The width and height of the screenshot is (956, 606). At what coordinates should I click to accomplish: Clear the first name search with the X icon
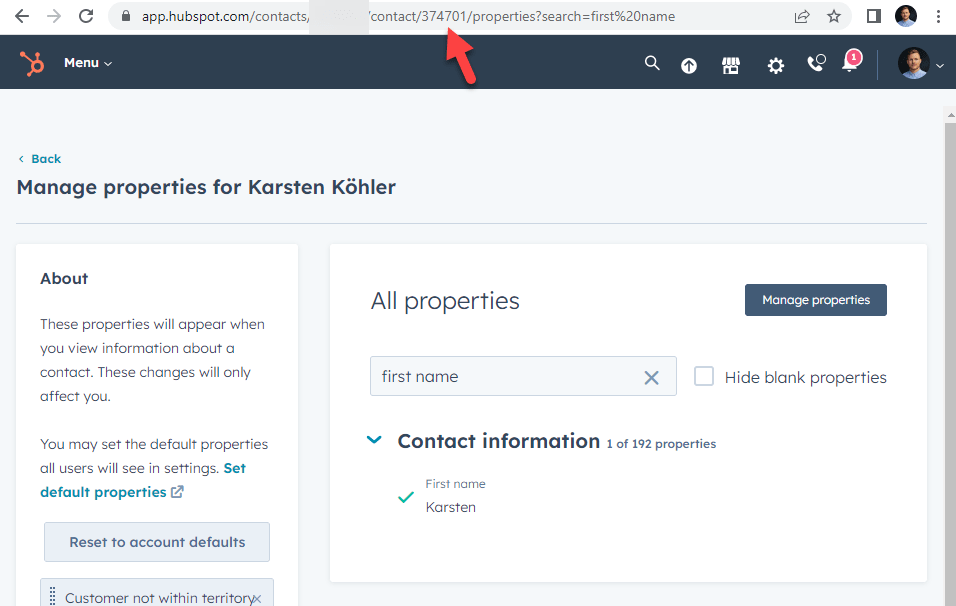tap(651, 377)
